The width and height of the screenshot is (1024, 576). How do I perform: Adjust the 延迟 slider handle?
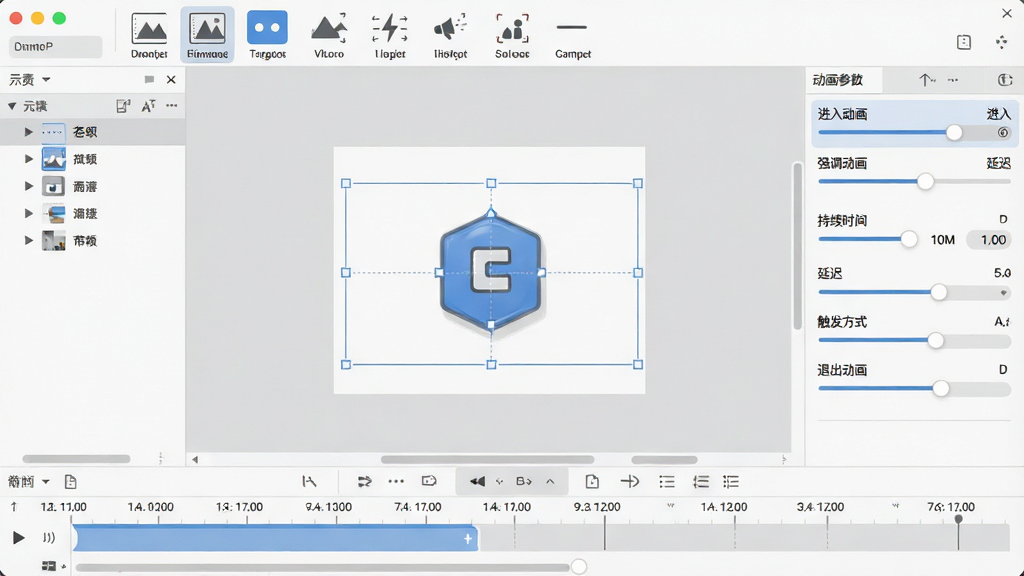(938, 292)
